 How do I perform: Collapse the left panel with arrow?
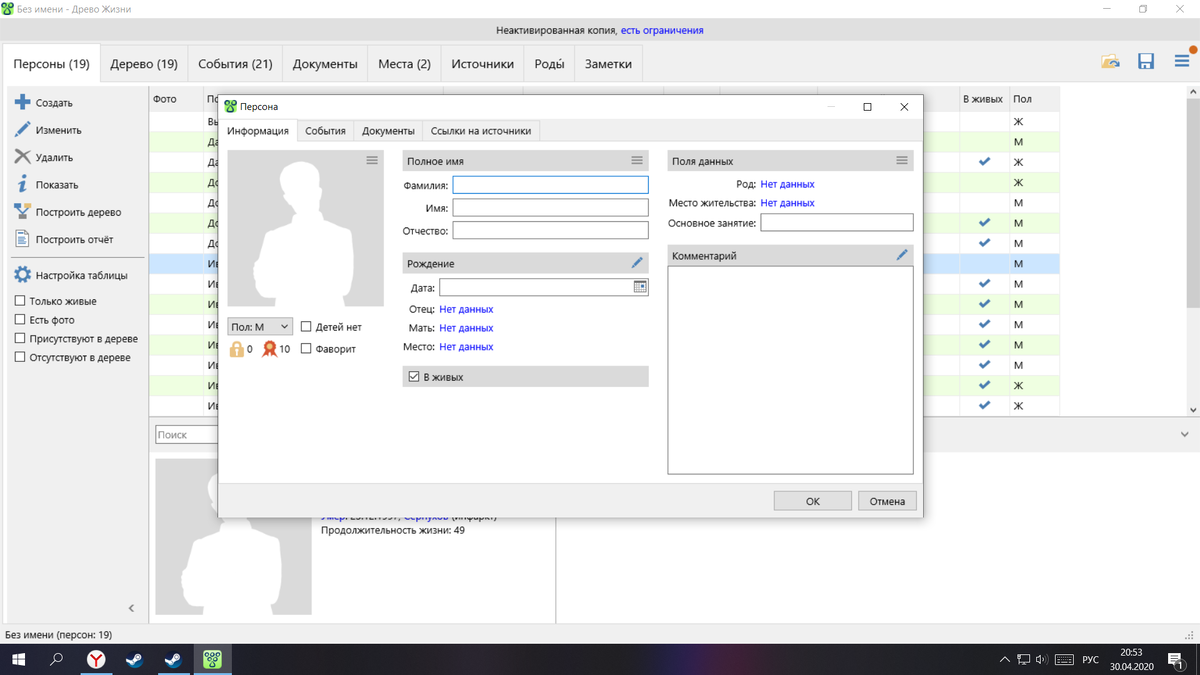click(131, 608)
